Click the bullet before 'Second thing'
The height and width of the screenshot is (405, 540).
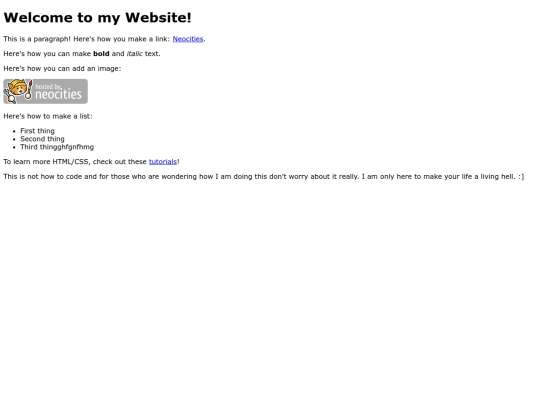click(14, 139)
